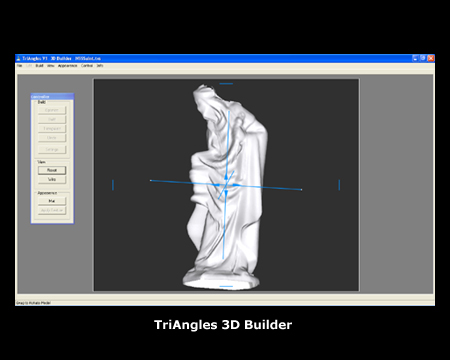Open the Build menu in the menu bar
Viewport: 450px width, 360px height.
tap(39, 66)
